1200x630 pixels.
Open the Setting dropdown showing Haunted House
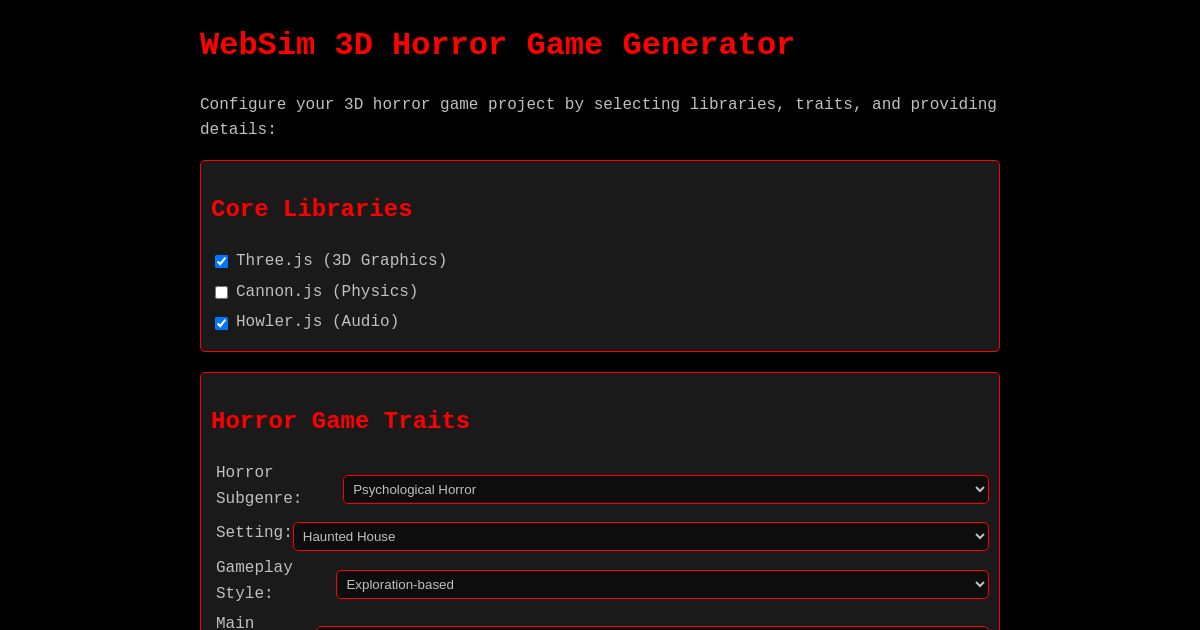(x=640, y=536)
